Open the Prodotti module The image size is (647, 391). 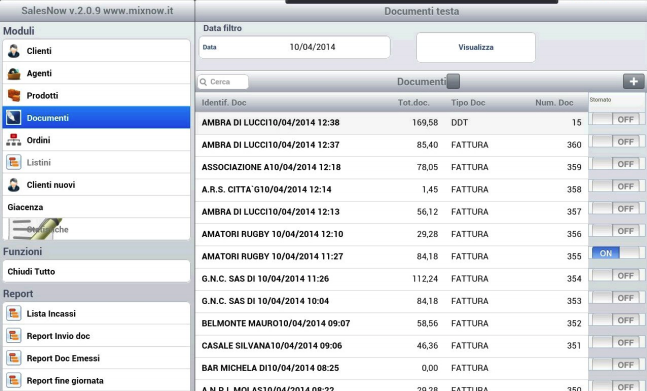click(x=96, y=95)
